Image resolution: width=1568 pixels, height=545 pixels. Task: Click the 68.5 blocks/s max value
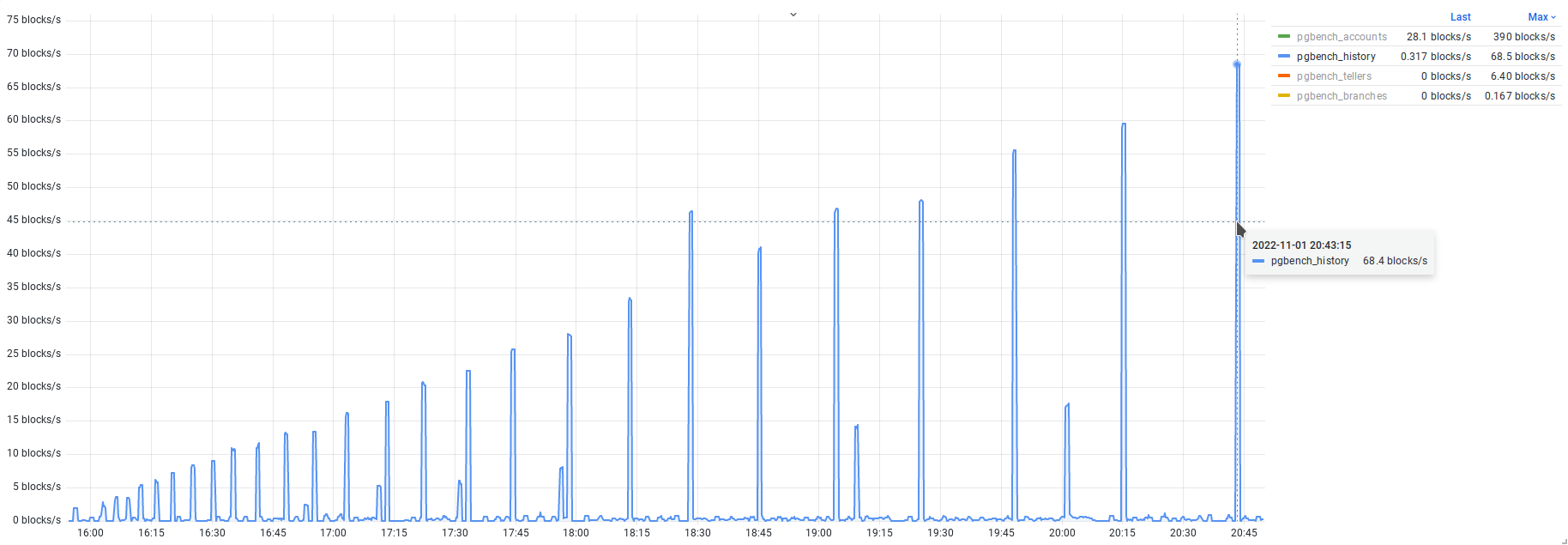coord(1523,57)
